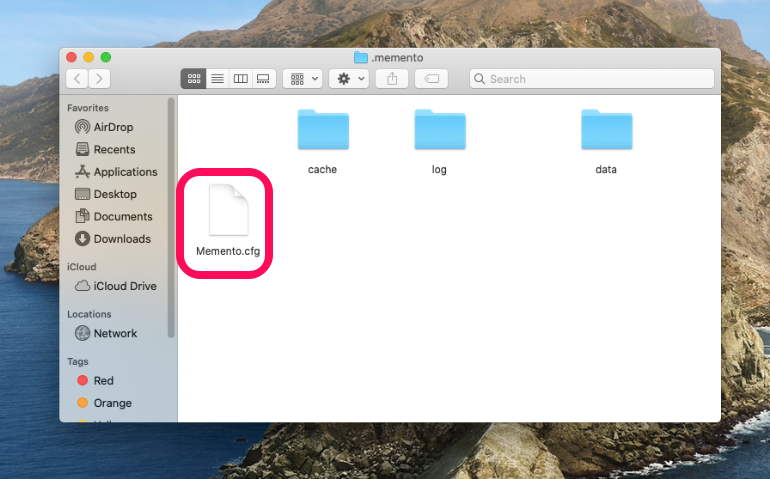This screenshot has height=479, width=770.
Task: Switch to gallery view
Action: (263, 79)
